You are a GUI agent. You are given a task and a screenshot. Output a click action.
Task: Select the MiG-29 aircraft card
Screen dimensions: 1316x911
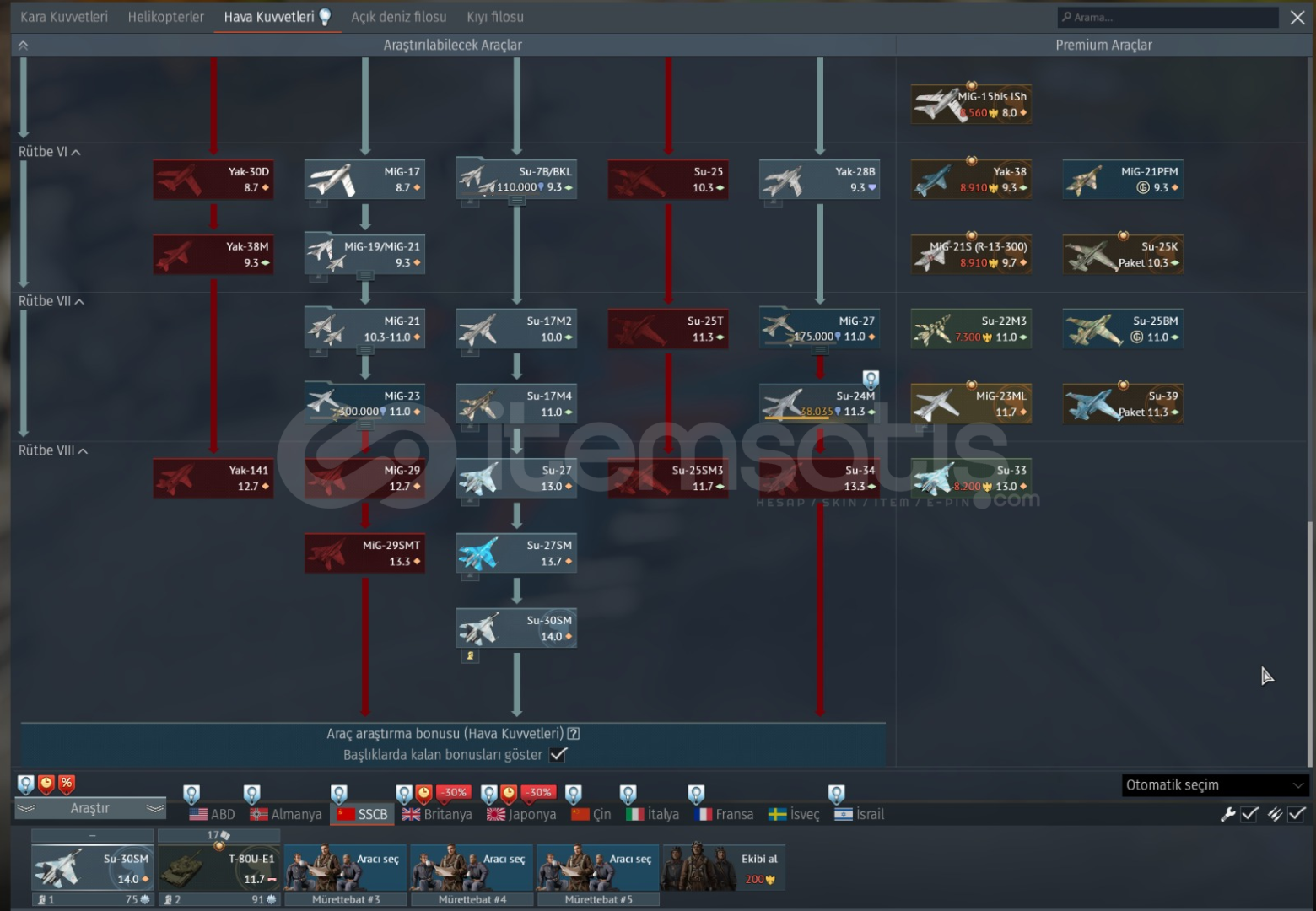(x=364, y=478)
